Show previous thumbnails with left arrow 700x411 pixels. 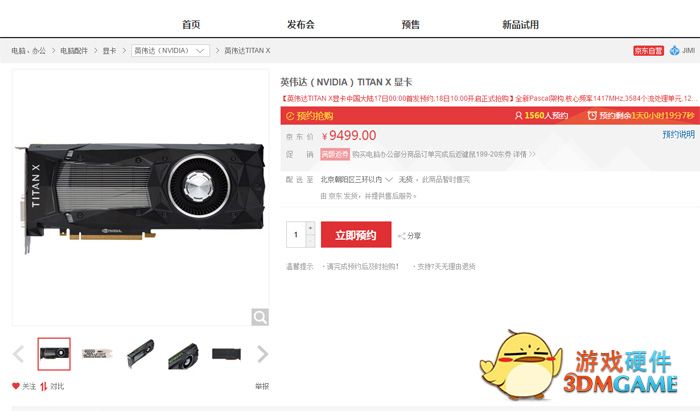point(18,354)
